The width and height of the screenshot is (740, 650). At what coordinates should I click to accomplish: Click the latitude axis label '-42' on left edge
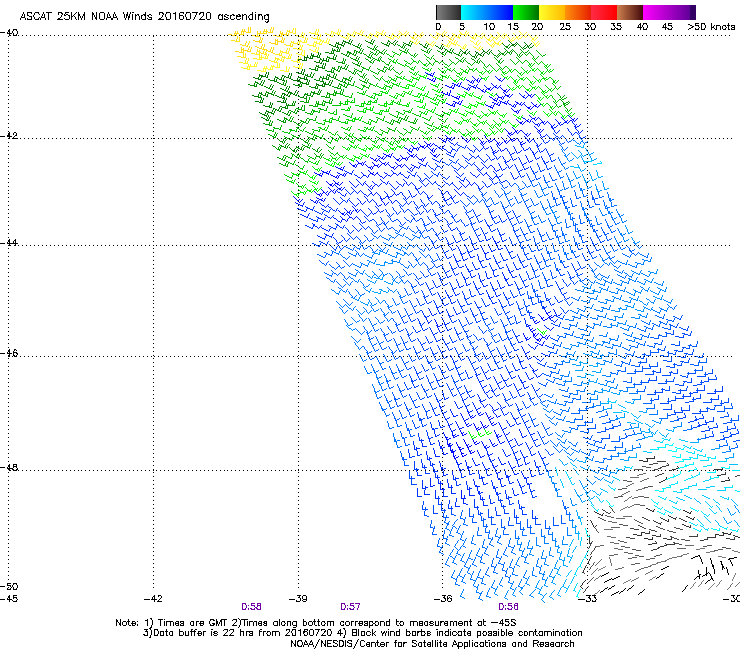click(9, 136)
